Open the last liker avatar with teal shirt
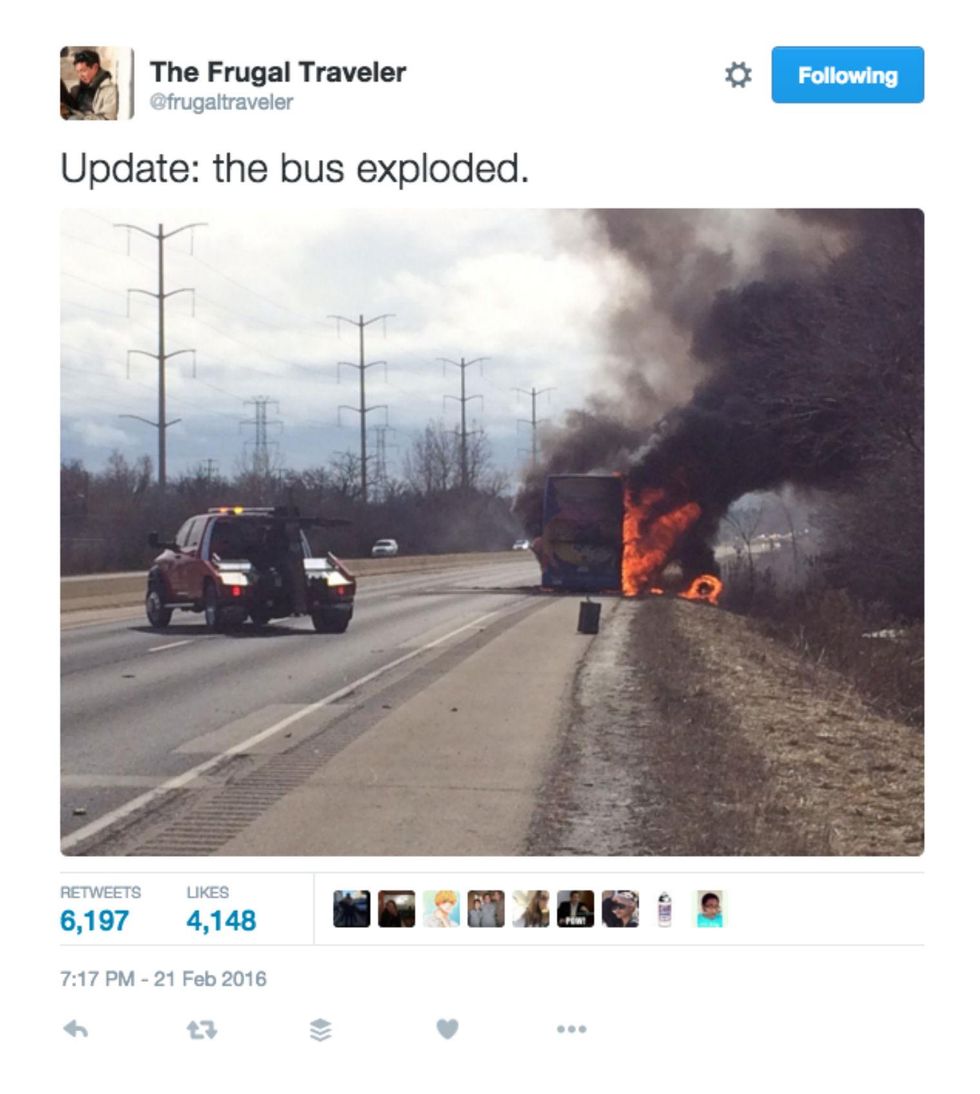980x1094 pixels. point(710,909)
